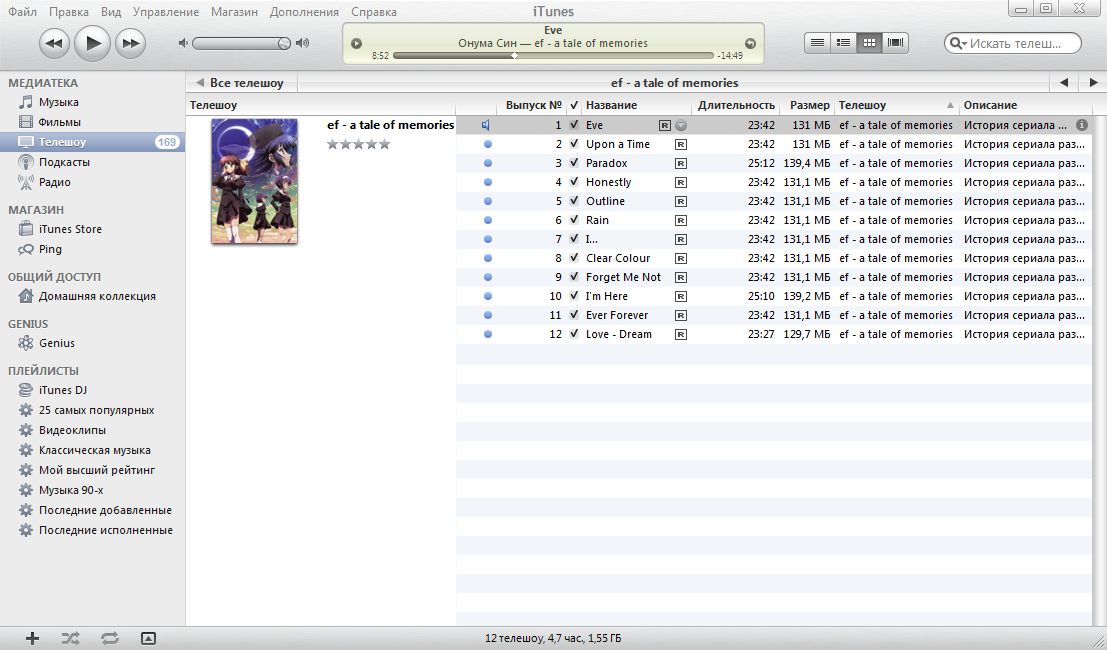Select Телешоу in the sidebar

pyautogui.click(x=92, y=142)
